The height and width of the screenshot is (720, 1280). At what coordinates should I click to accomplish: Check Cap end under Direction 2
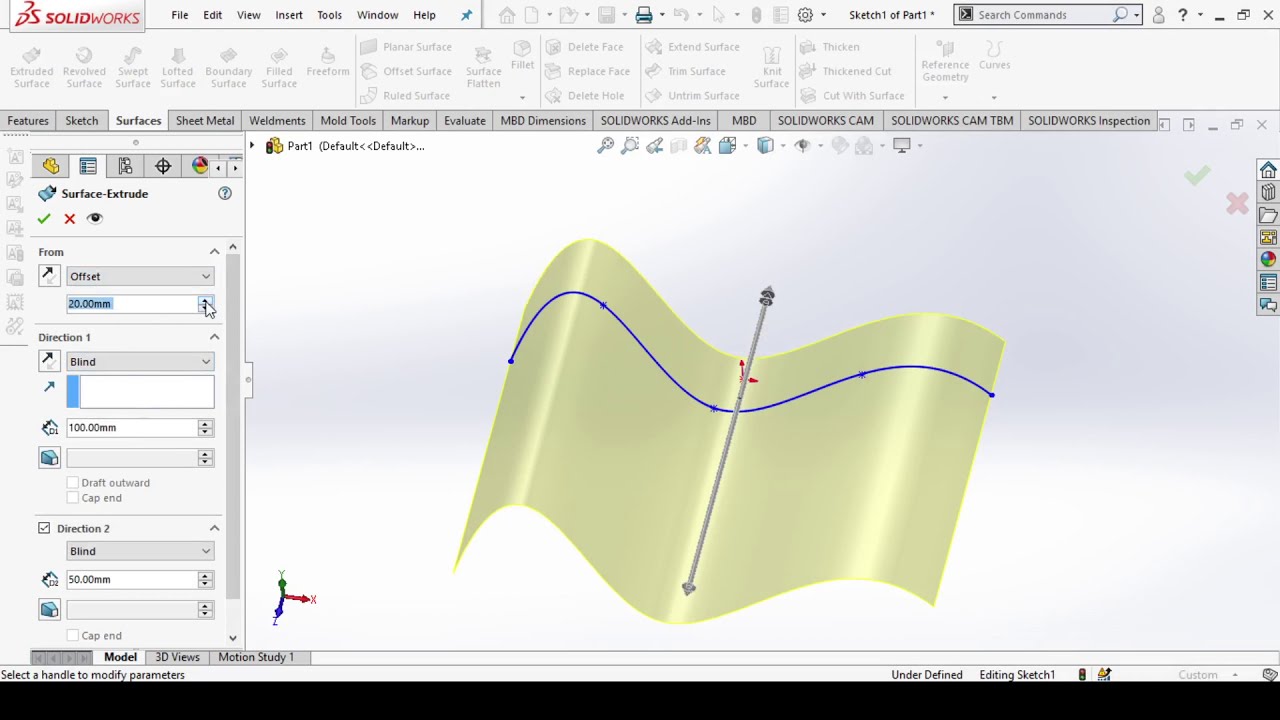click(x=72, y=636)
